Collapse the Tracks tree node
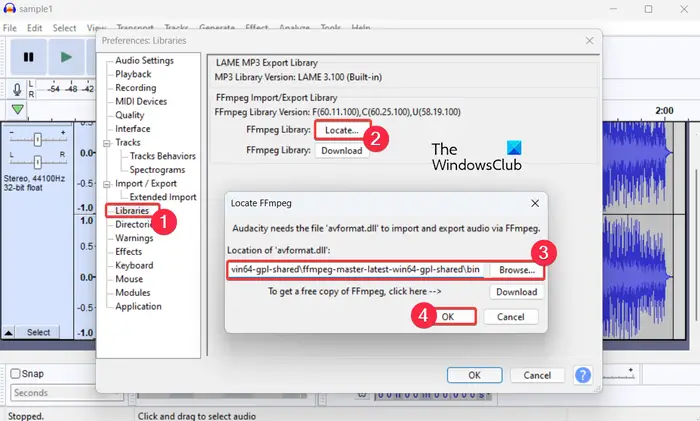This screenshot has height=421, width=700. (107, 143)
